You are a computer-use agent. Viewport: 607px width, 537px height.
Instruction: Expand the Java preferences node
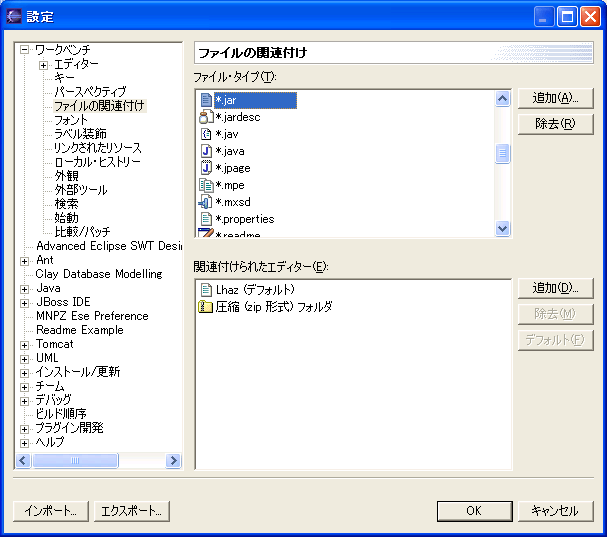tap(24, 289)
